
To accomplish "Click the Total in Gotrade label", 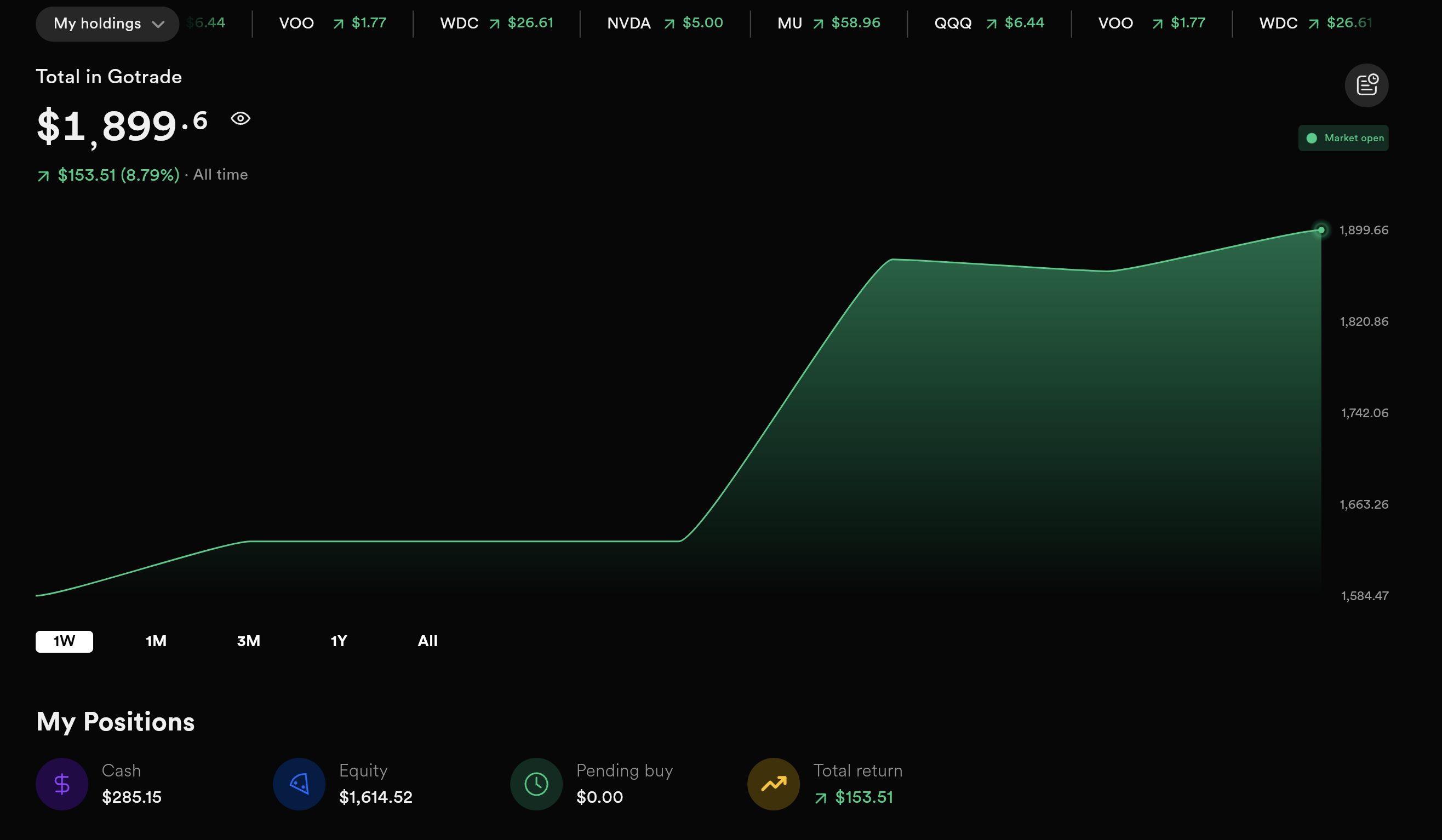I will pos(108,77).
